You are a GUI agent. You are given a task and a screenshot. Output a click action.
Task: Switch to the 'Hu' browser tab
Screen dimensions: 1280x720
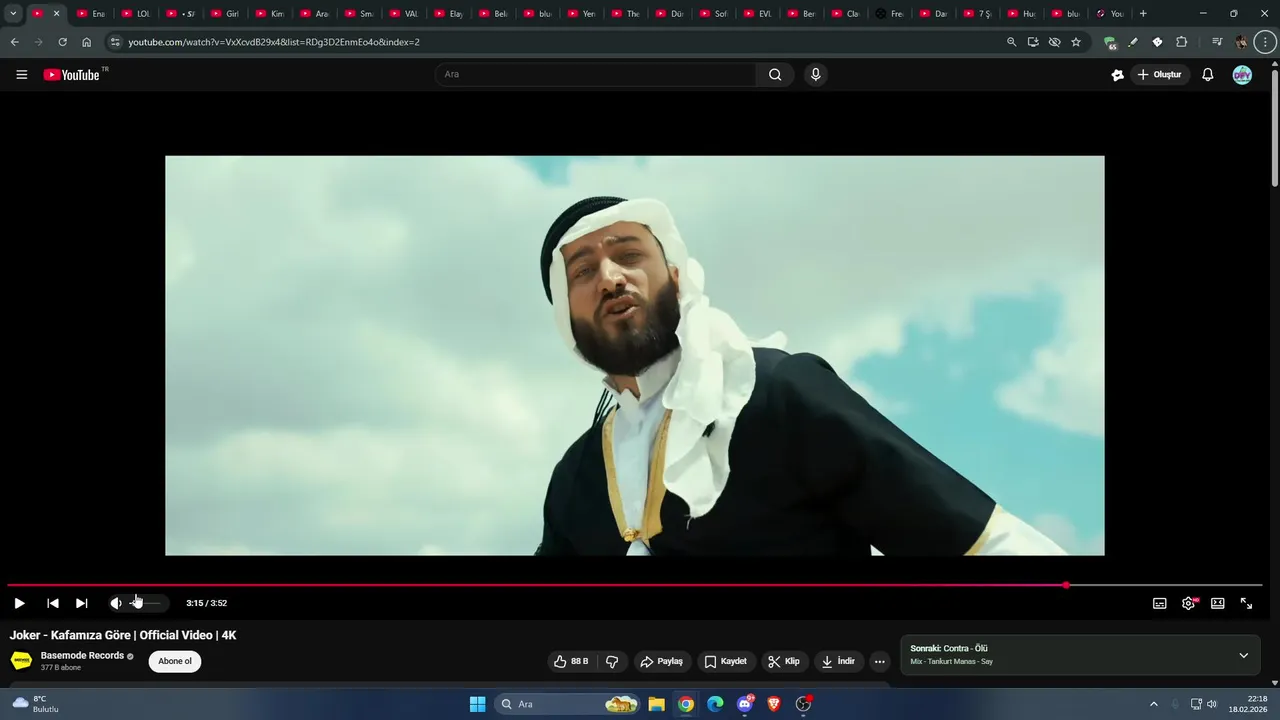point(1022,14)
